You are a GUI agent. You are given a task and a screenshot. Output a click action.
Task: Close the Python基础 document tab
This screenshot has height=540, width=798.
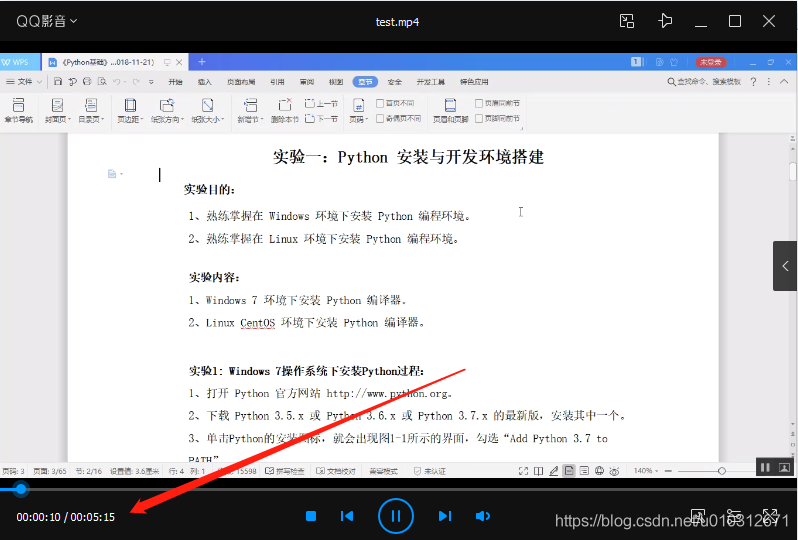(179, 62)
